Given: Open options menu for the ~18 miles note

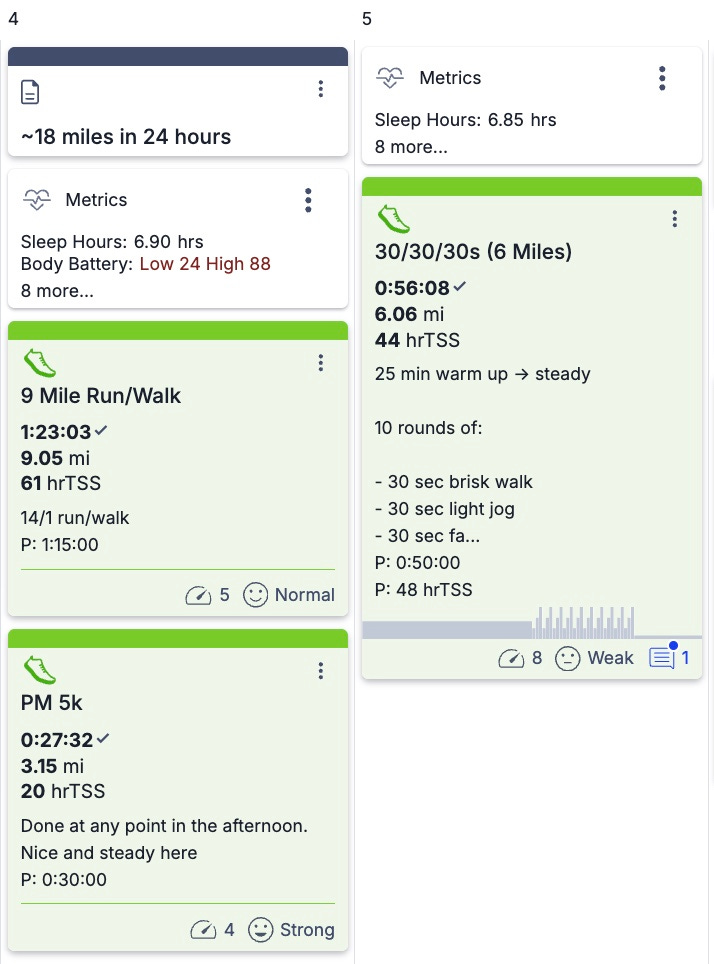Looking at the screenshot, I should click(x=320, y=89).
